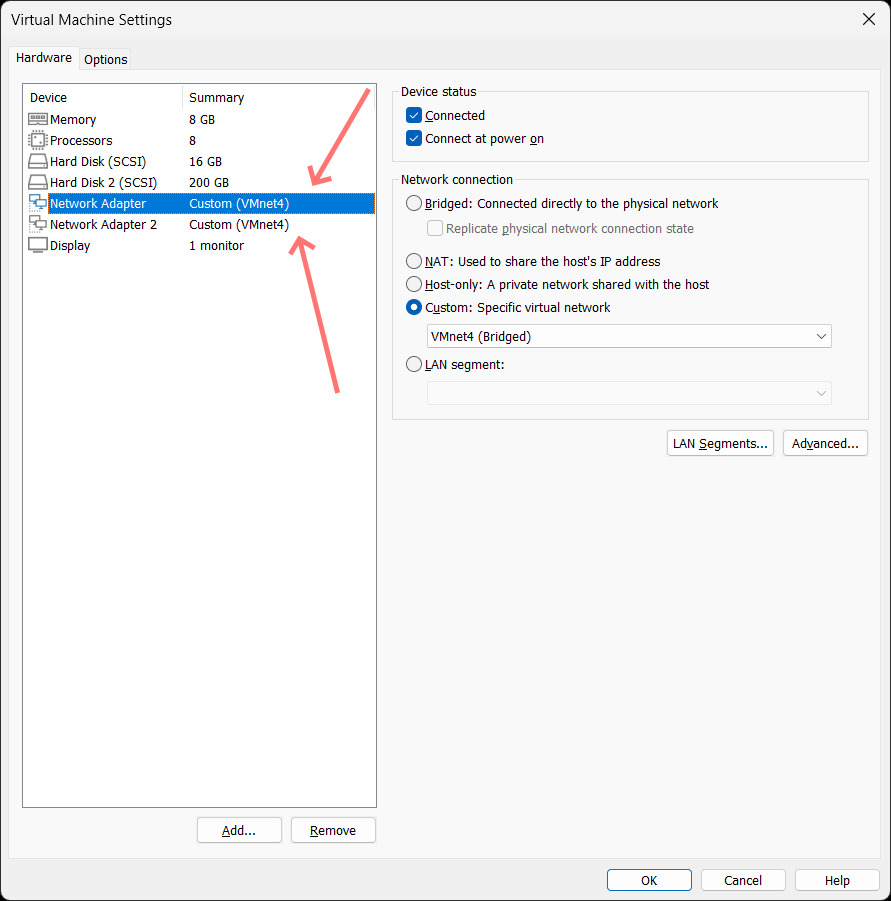Click the Add hardware button

239,830
